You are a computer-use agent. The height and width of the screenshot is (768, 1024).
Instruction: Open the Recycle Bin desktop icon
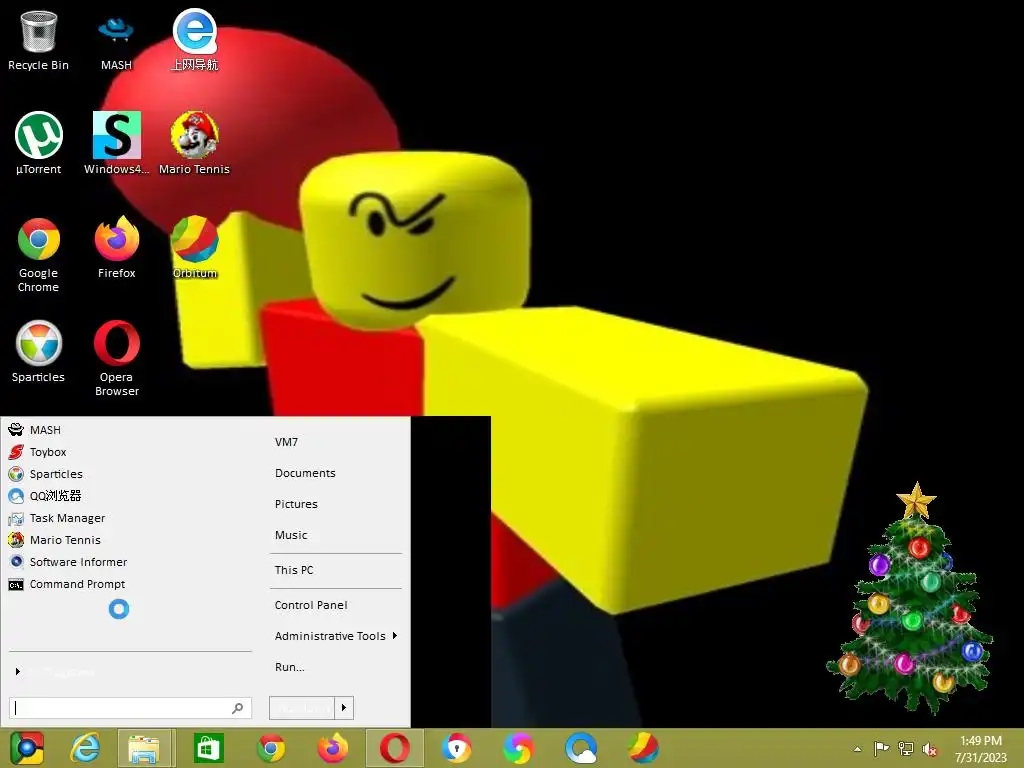click(x=38, y=40)
